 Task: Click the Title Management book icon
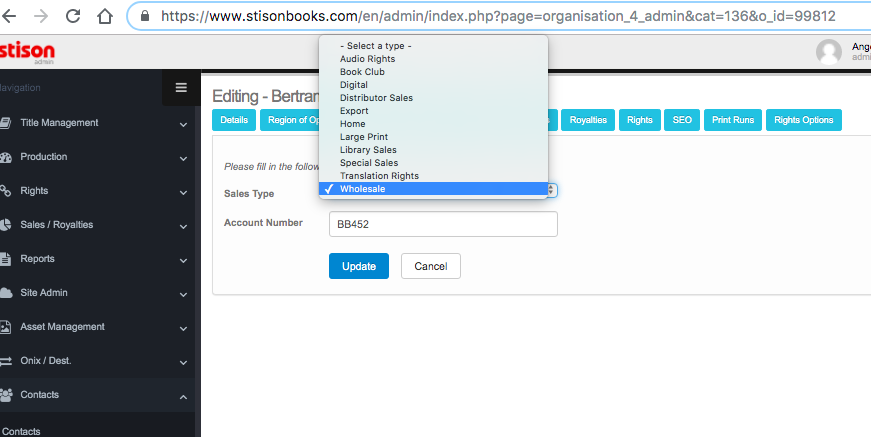click(x=5, y=123)
